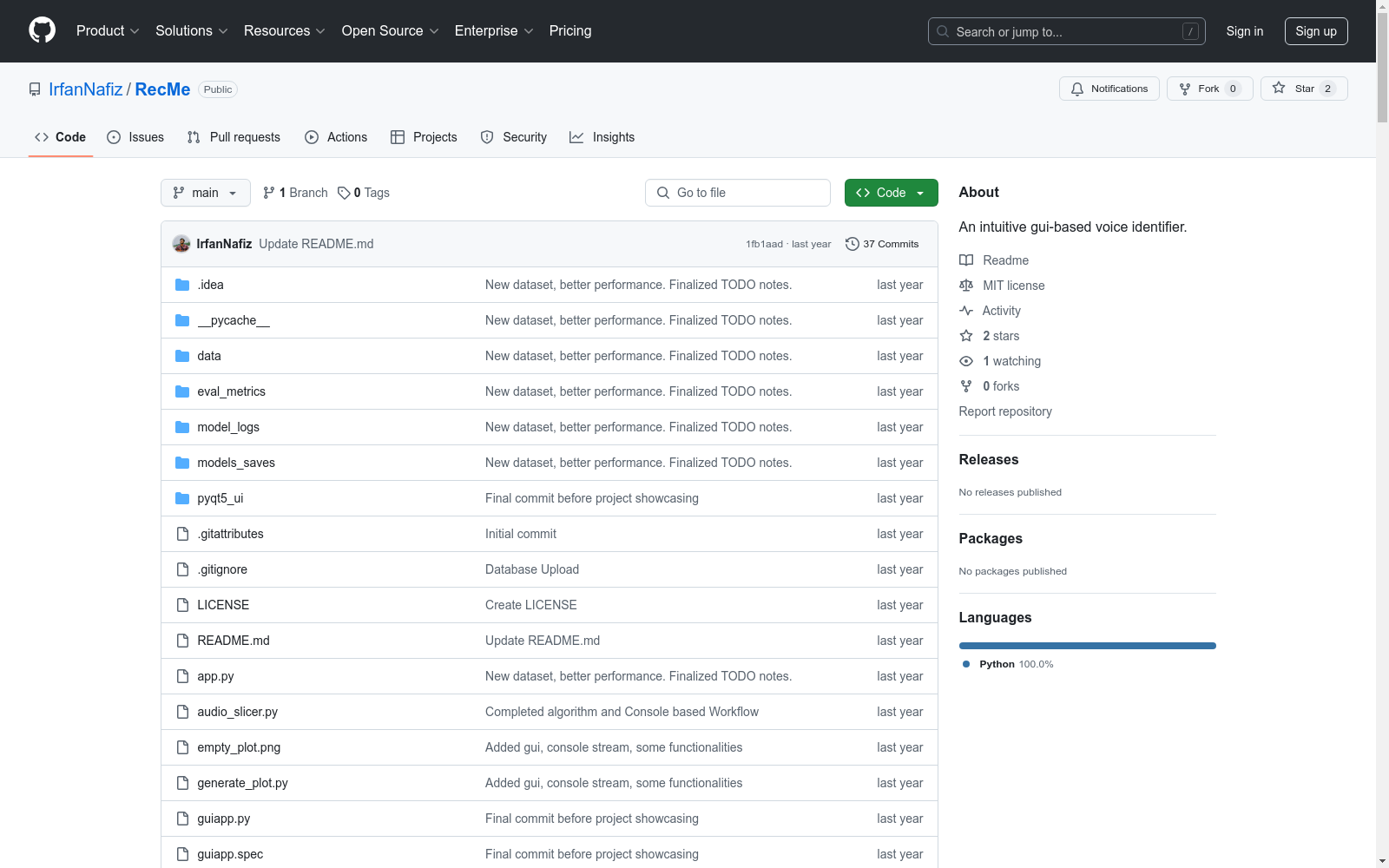Click the Search or jump to field
1389x868 pixels.
tap(1067, 31)
